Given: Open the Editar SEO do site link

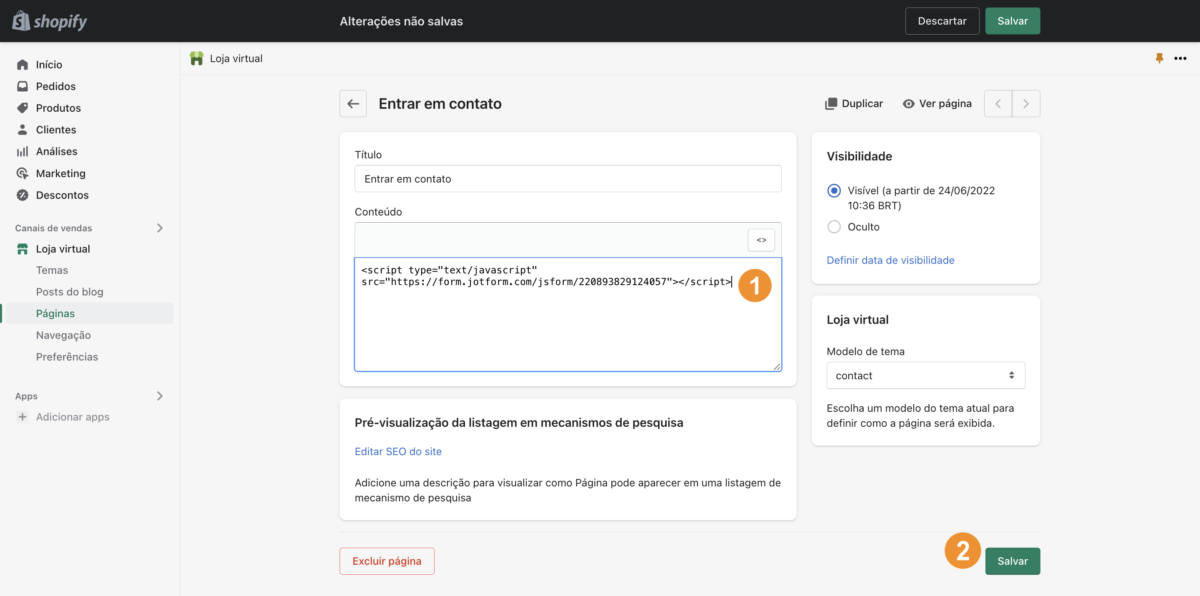Looking at the screenshot, I should pos(398,452).
